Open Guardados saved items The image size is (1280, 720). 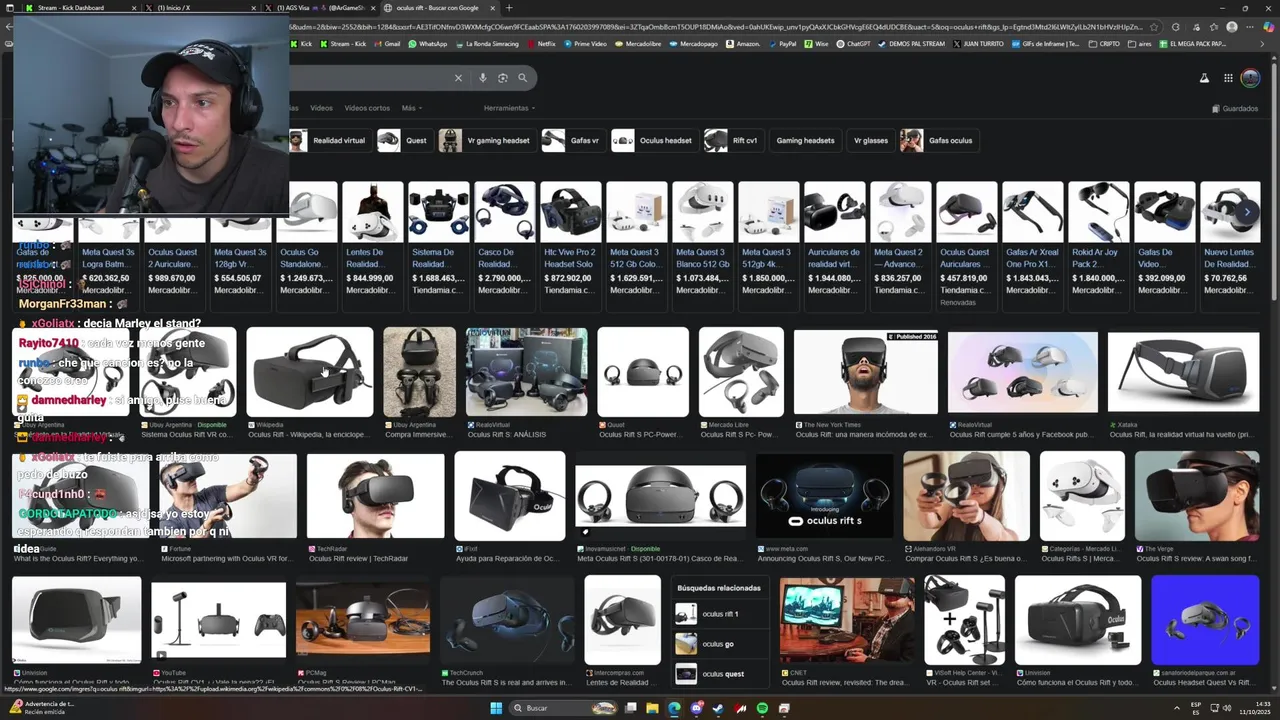pyautogui.click(x=1234, y=108)
